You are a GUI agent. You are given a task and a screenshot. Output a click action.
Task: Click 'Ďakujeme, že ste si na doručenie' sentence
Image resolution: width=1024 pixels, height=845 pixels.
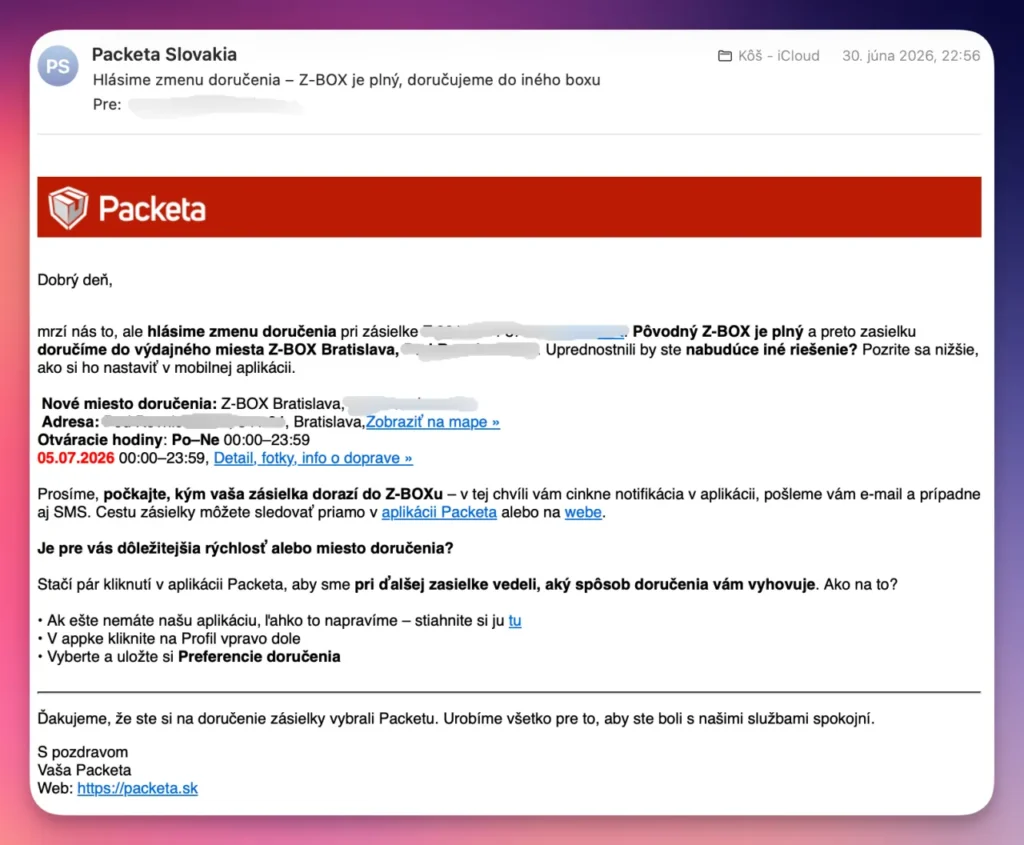(x=456, y=719)
